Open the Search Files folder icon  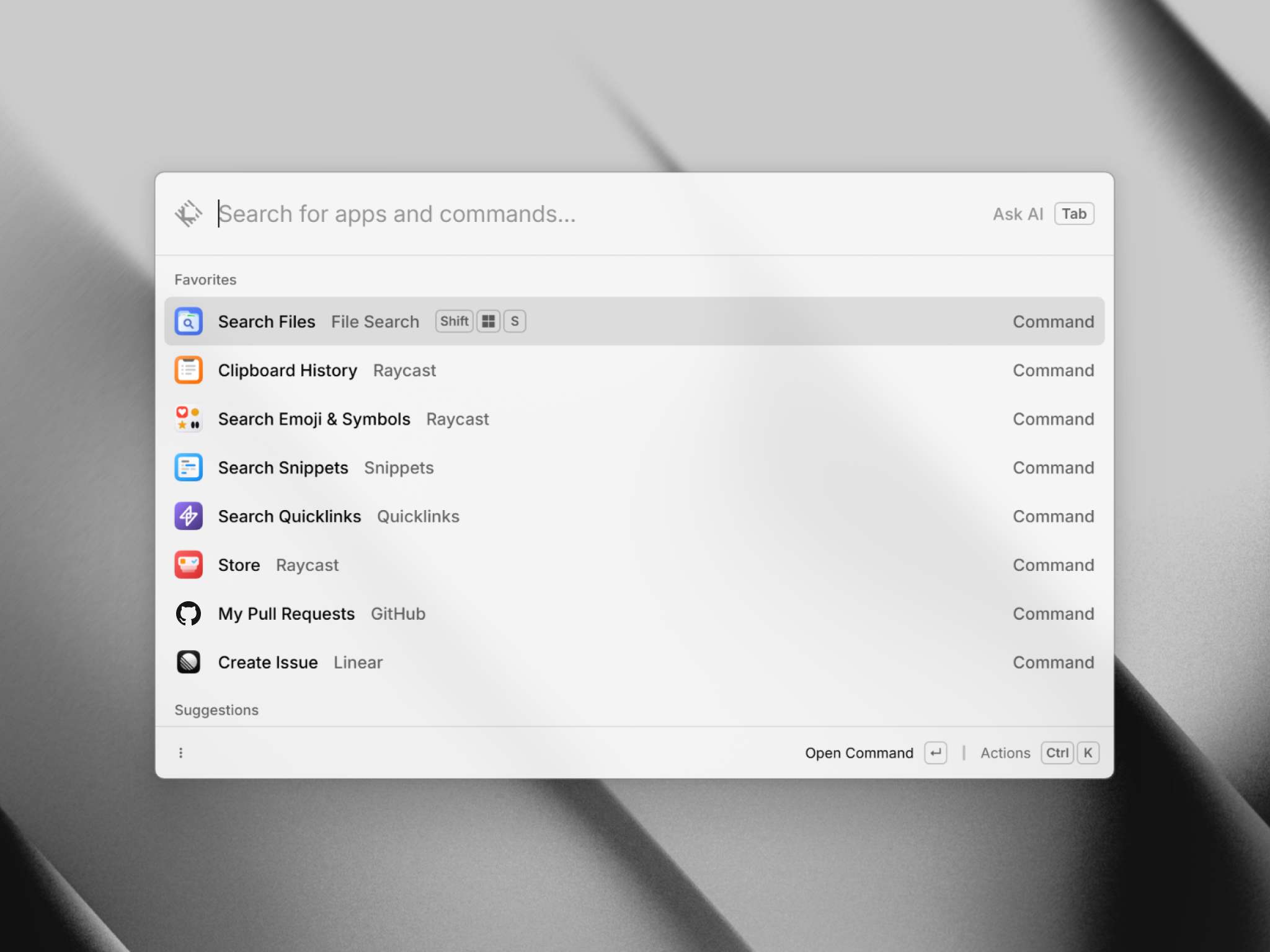[x=189, y=321]
